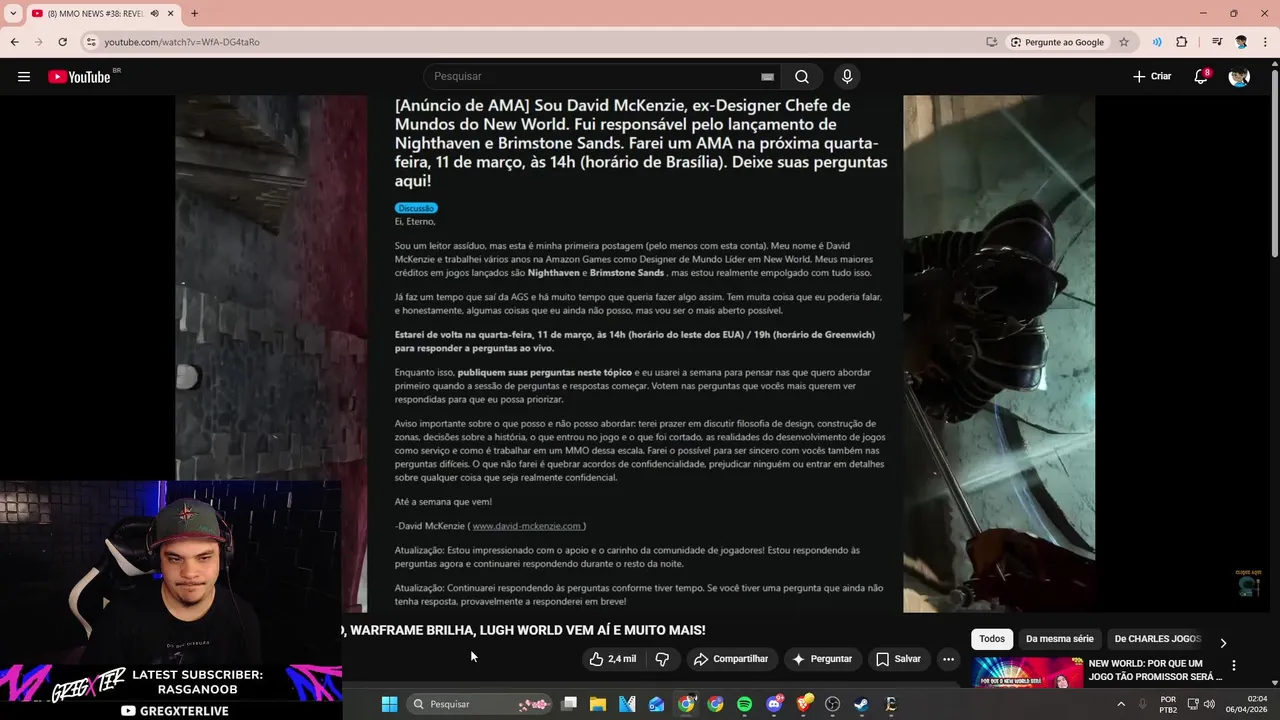Switch the POR PTB2 input language
The image size is (1280, 720).
(x=1168, y=704)
